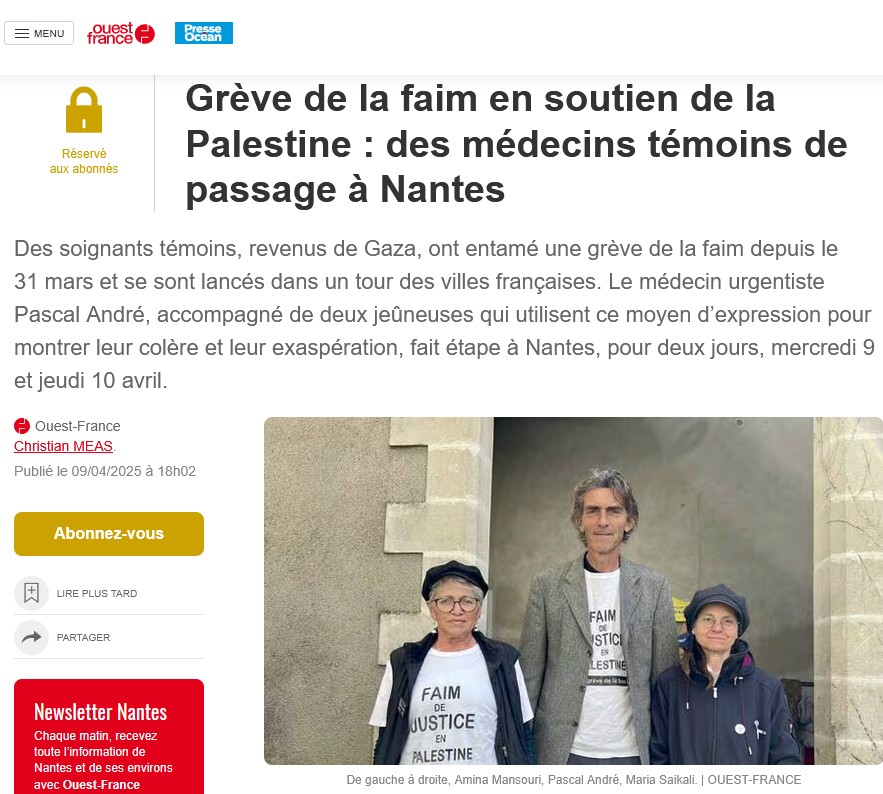Image resolution: width=883 pixels, height=794 pixels.
Task: Click the article headline about Grève de la faim
Action: click(x=516, y=144)
